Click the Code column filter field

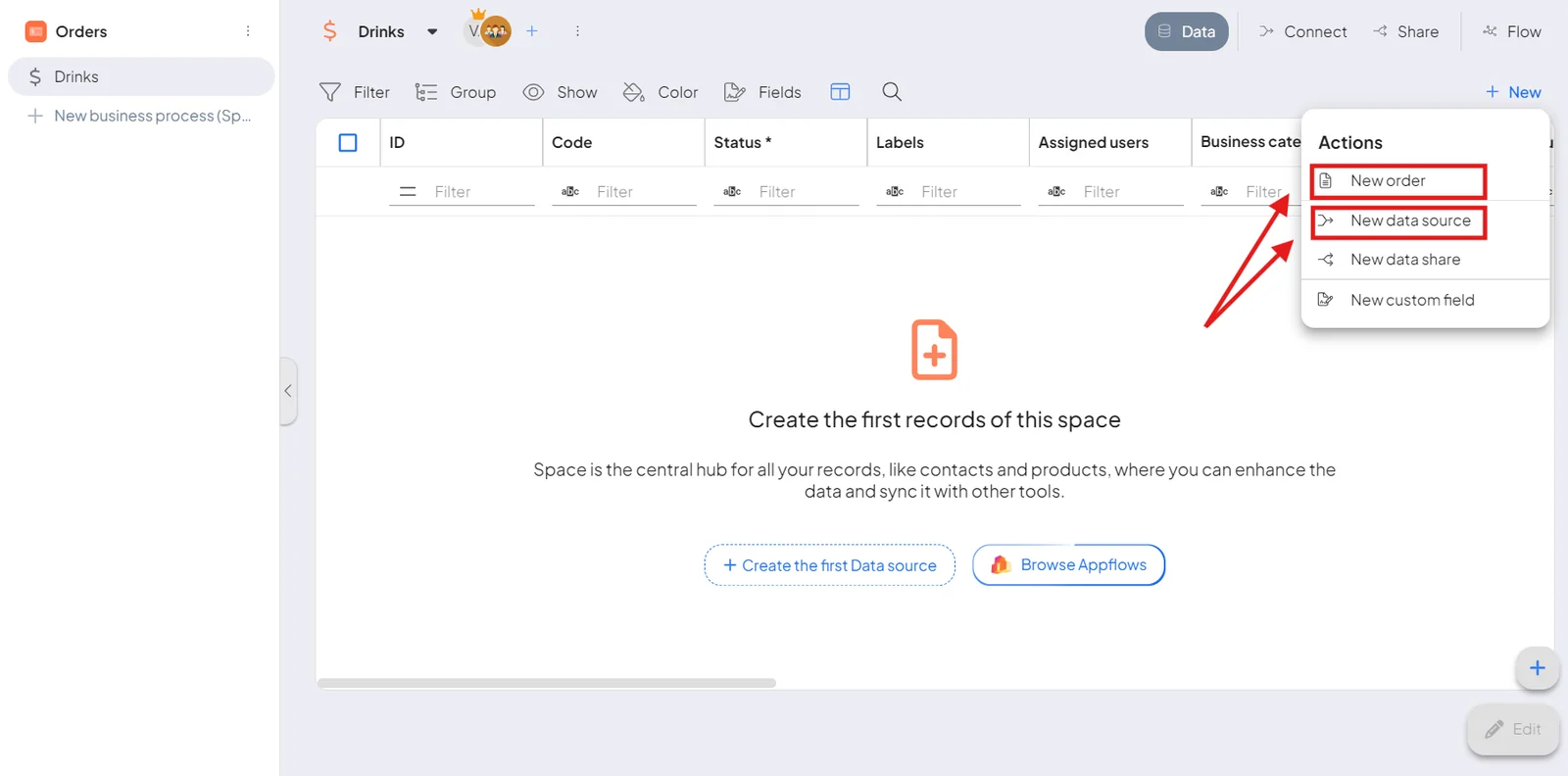(x=645, y=192)
